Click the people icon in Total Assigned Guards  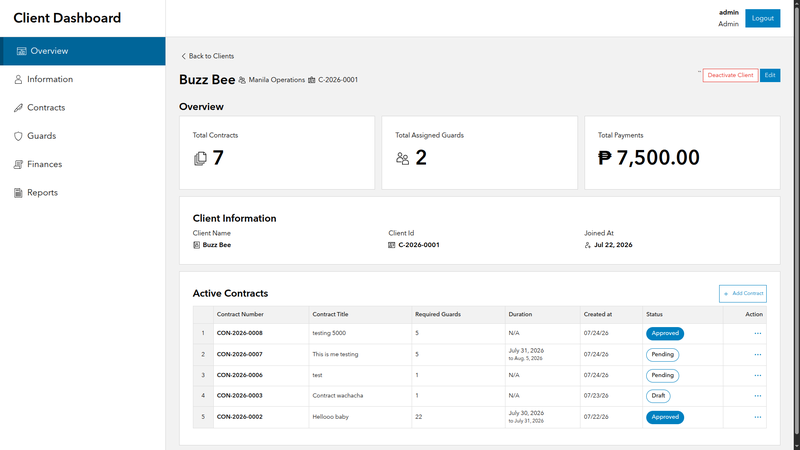[x=403, y=159]
